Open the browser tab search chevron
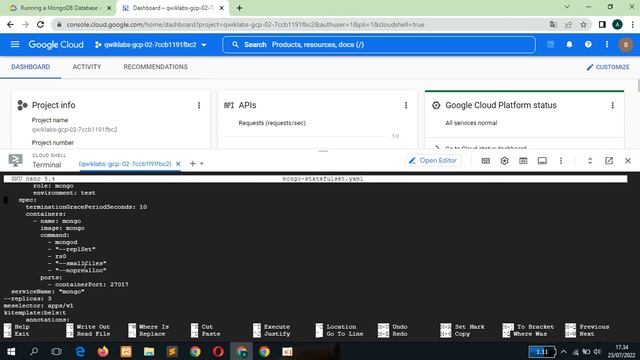The width and height of the screenshot is (640, 360). [x=567, y=7]
